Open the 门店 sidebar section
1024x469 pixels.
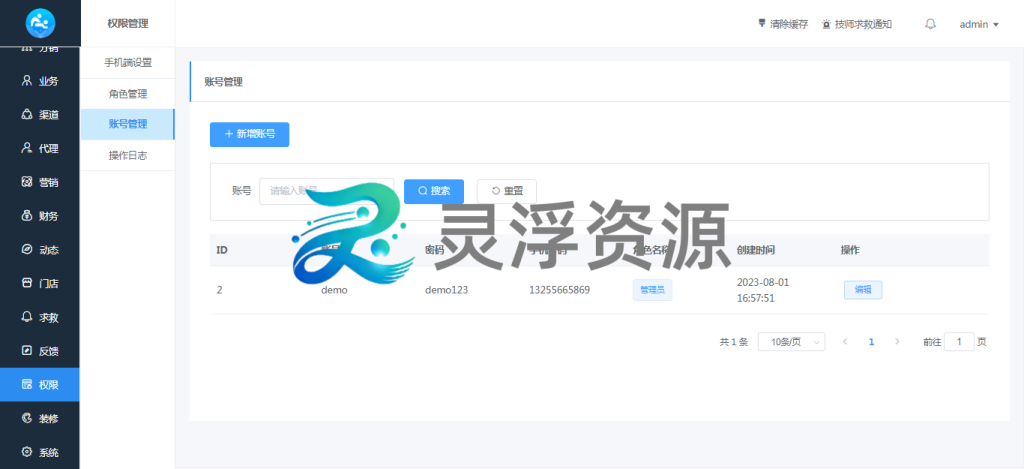40,283
